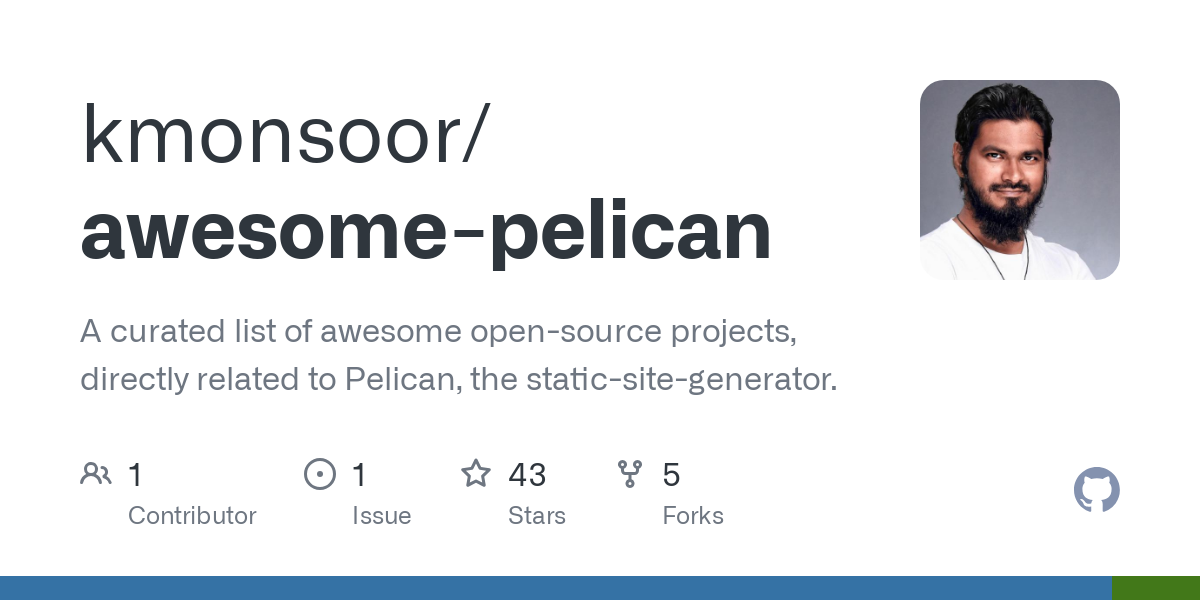Click the contributor count number 1
The image size is (1200, 600).
[136, 474]
